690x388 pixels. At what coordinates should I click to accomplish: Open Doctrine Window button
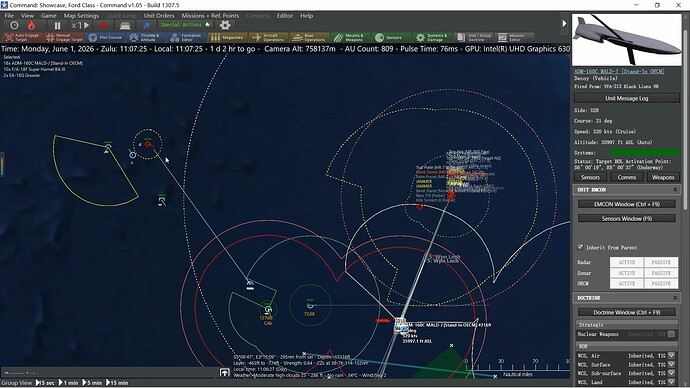[627, 312]
